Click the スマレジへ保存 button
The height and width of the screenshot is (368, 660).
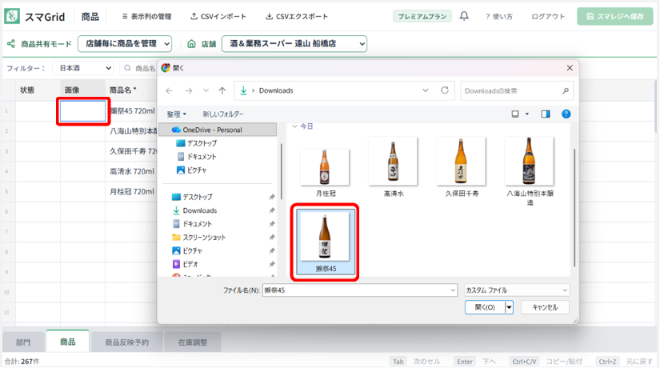point(615,16)
